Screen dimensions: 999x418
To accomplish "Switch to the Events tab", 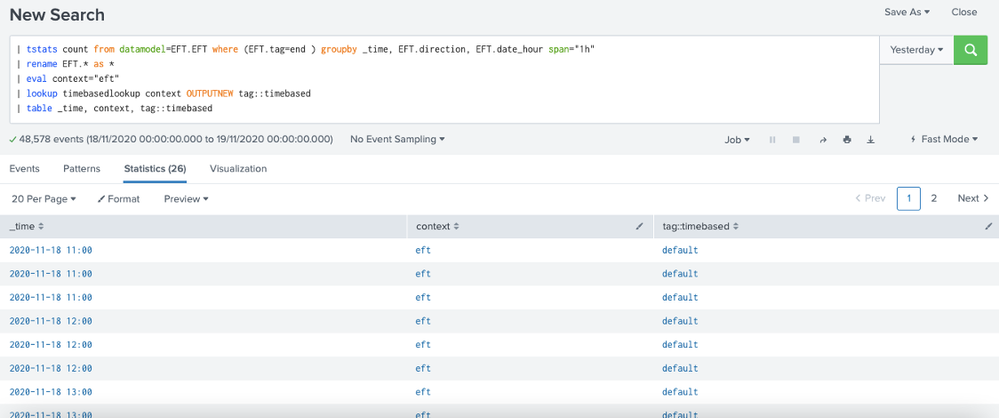I will tap(25, 169).
